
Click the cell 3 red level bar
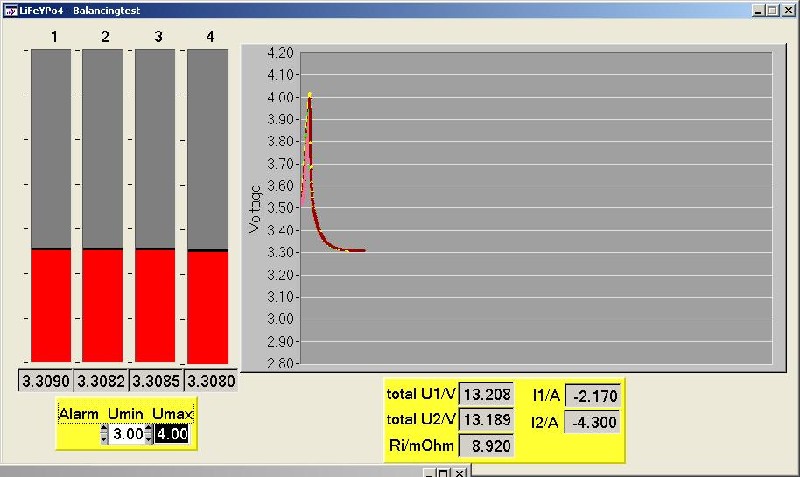click(155, 305)
